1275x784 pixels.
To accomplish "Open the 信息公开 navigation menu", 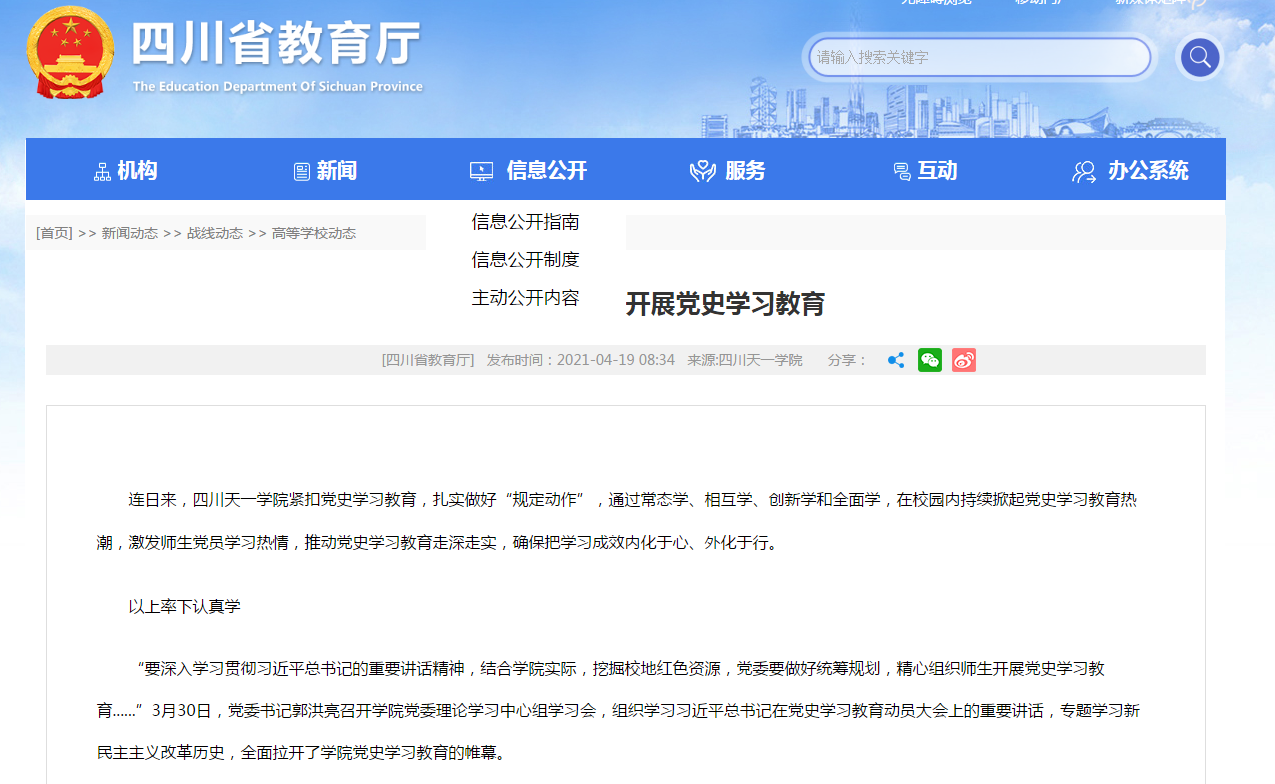I will click(x=546, y=171).
